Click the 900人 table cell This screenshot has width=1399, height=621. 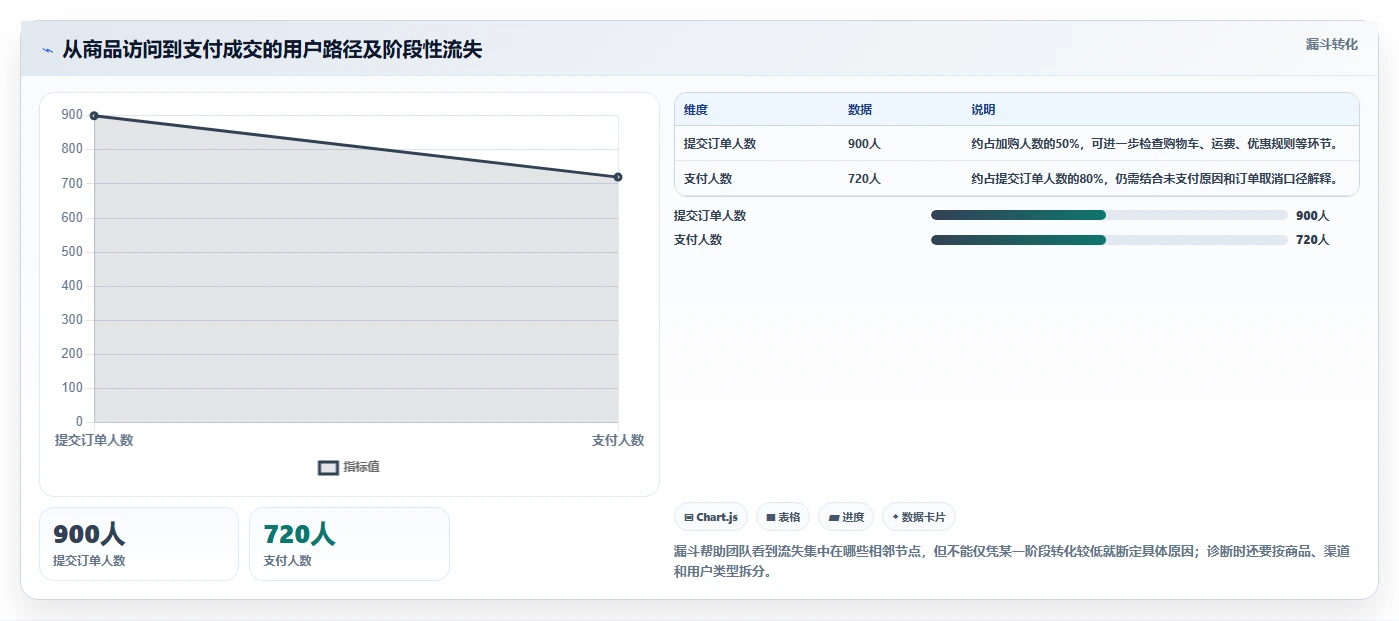click(864, 144)
